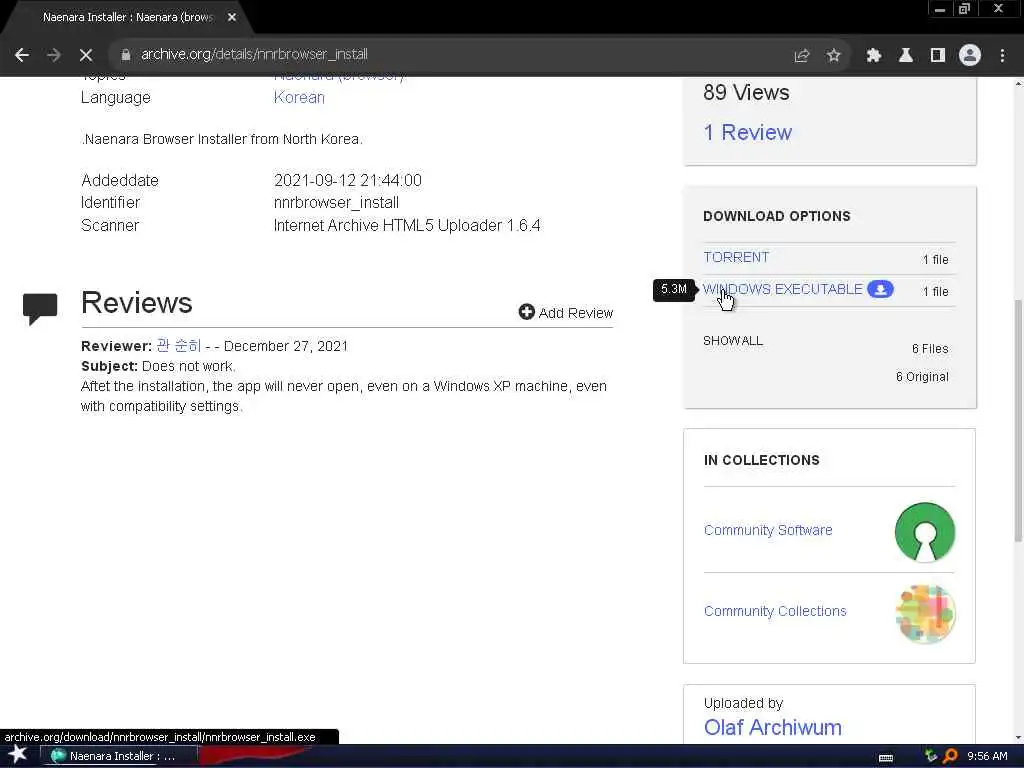Open the Community Collections link
Viewport: 1024px width, 768px height.
coord(775,611)
